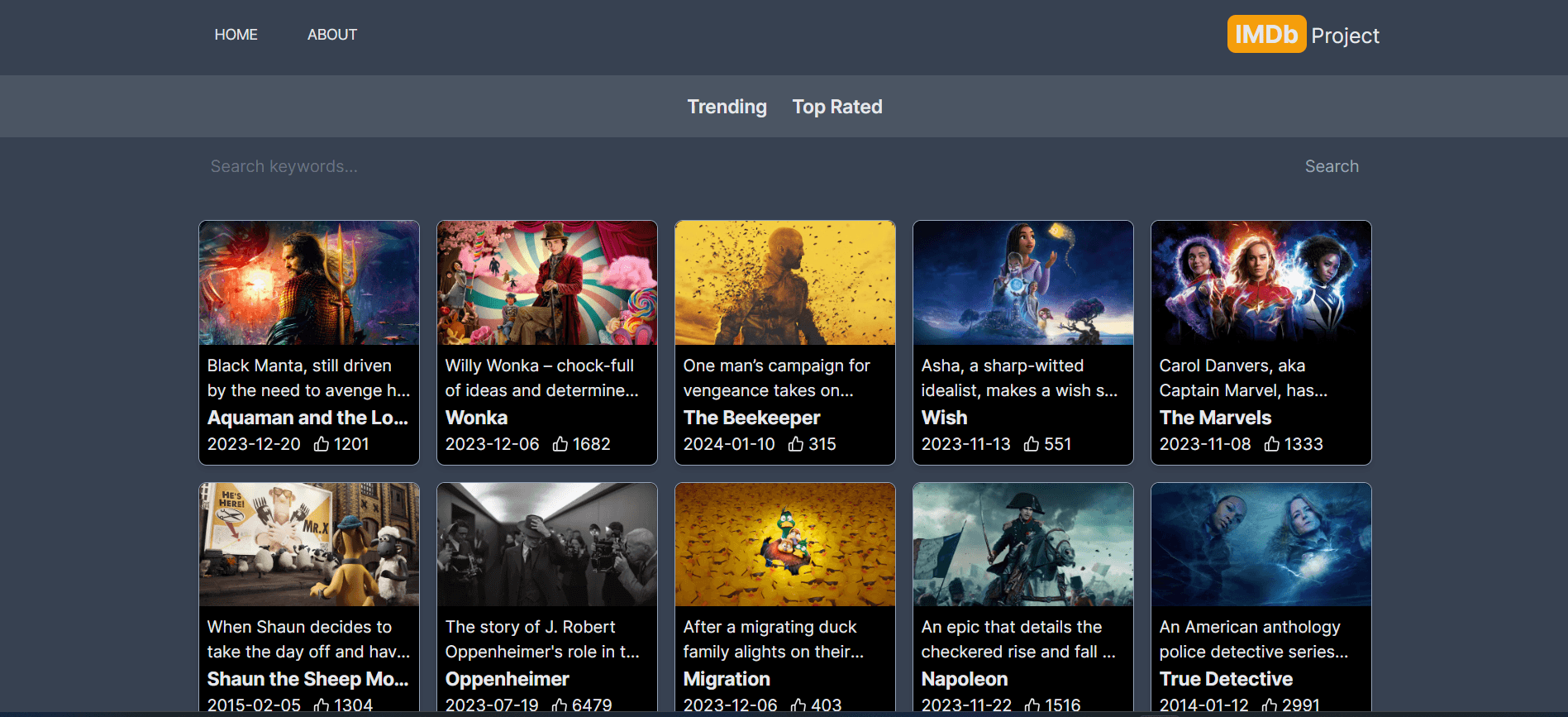Click the 'Shaun the Sheep Mo...' title
The image size is (1568, 717).
(307, 679)
